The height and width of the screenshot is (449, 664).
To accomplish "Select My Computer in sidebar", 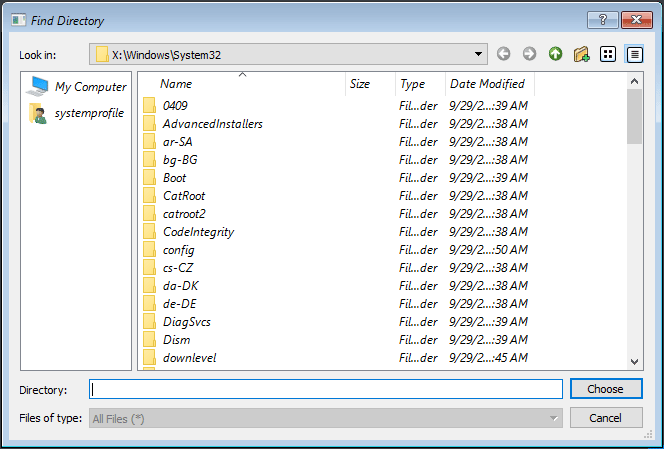I will 76,86.
